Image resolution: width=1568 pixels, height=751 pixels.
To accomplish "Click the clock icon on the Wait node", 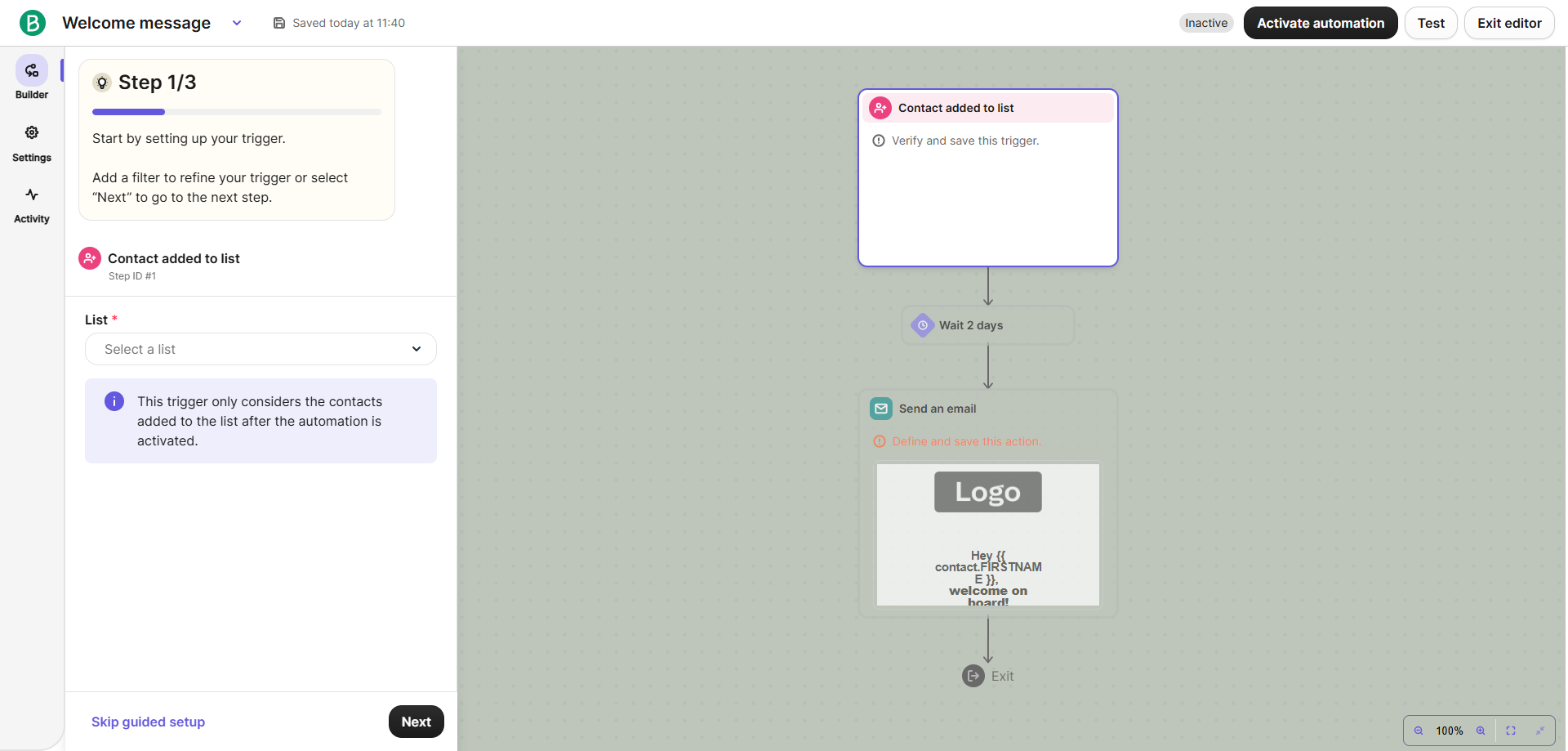I will 923,325.
